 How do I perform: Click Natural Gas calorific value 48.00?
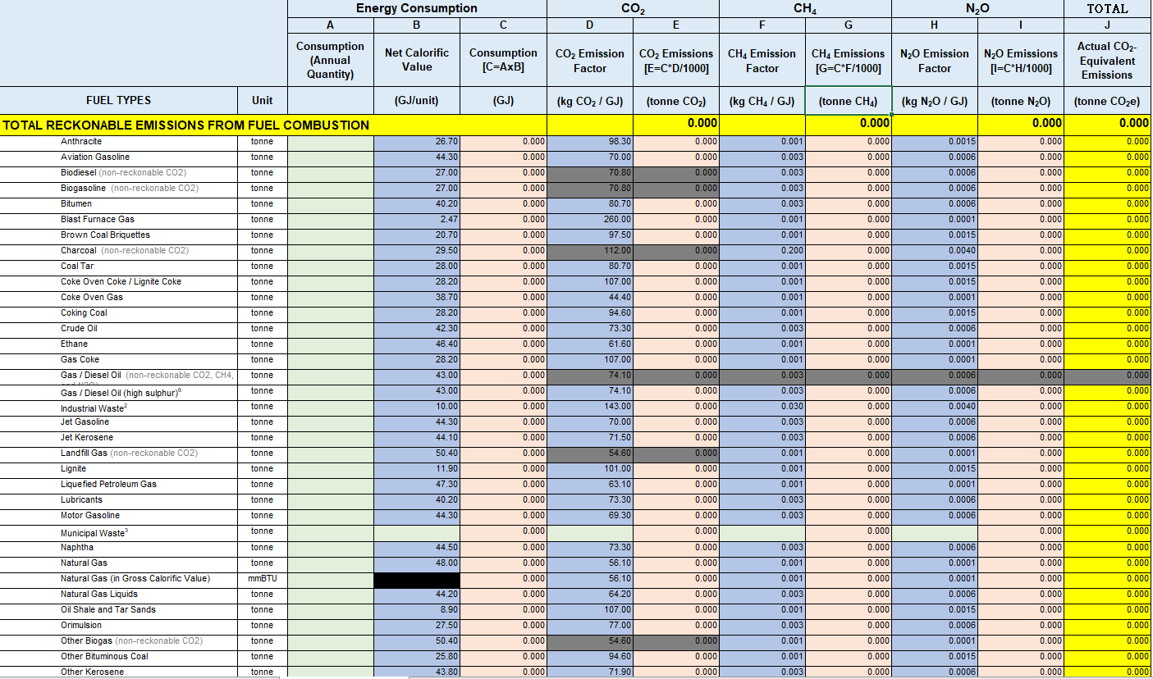click(417, 563)
